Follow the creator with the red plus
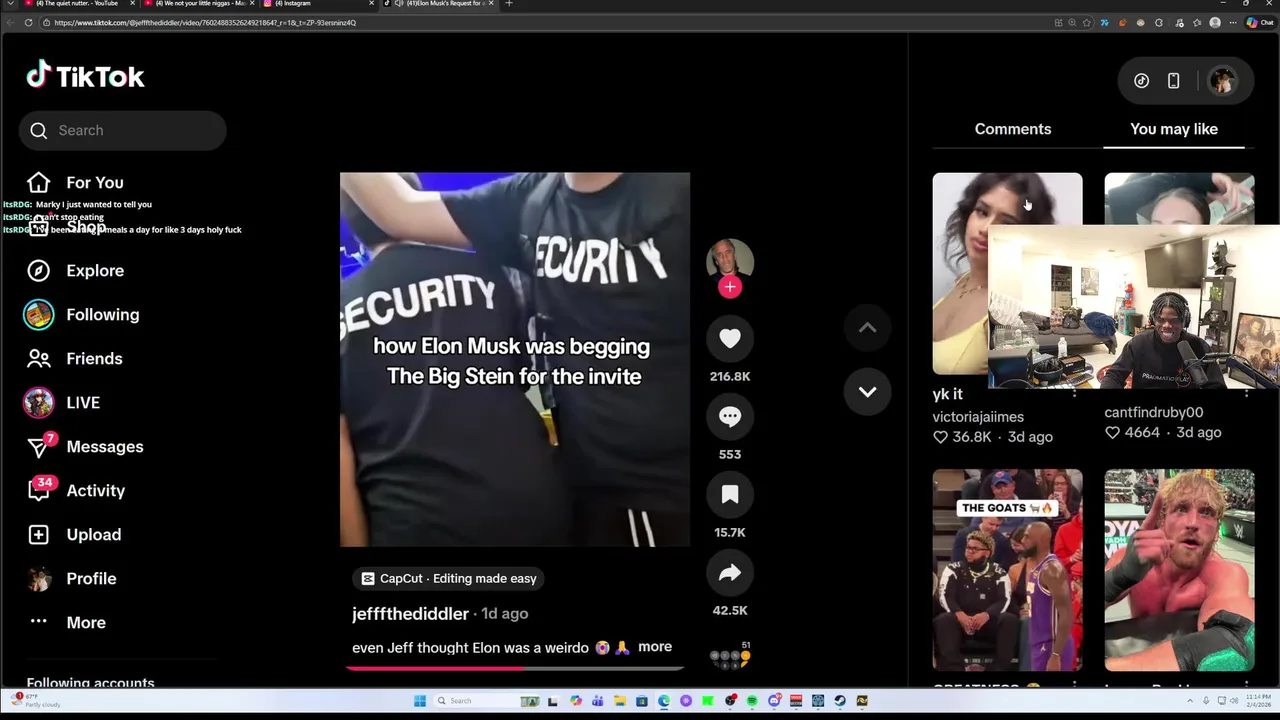This screenshot has width=1280, height=720. (730, 287)
